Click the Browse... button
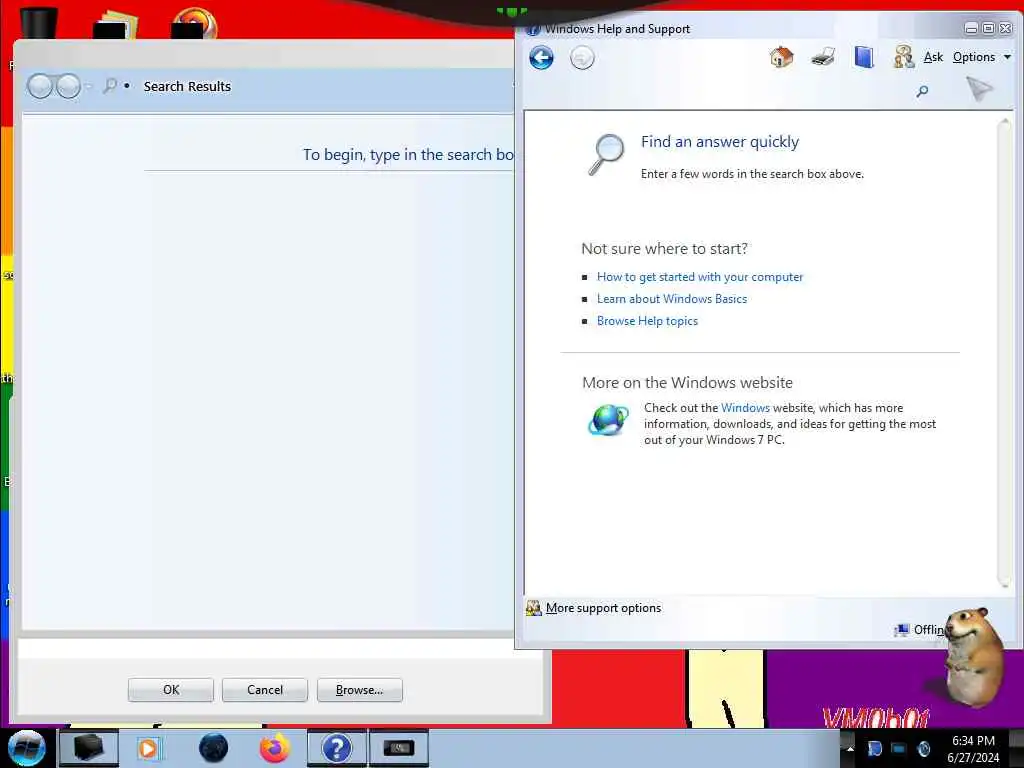 point(359,690)
